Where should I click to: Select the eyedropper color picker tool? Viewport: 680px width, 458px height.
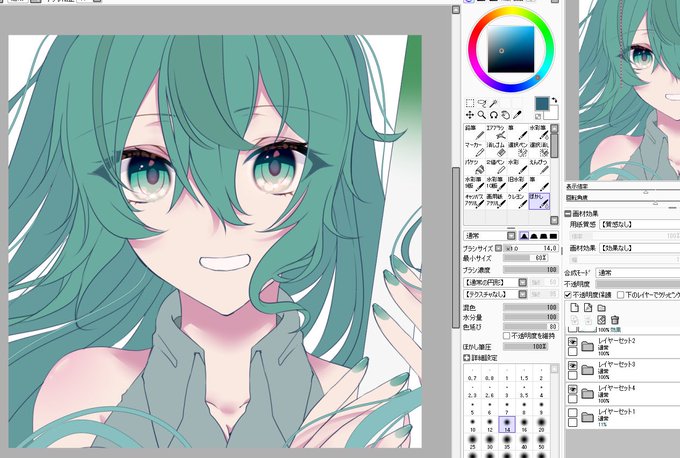tap(517, 115)
